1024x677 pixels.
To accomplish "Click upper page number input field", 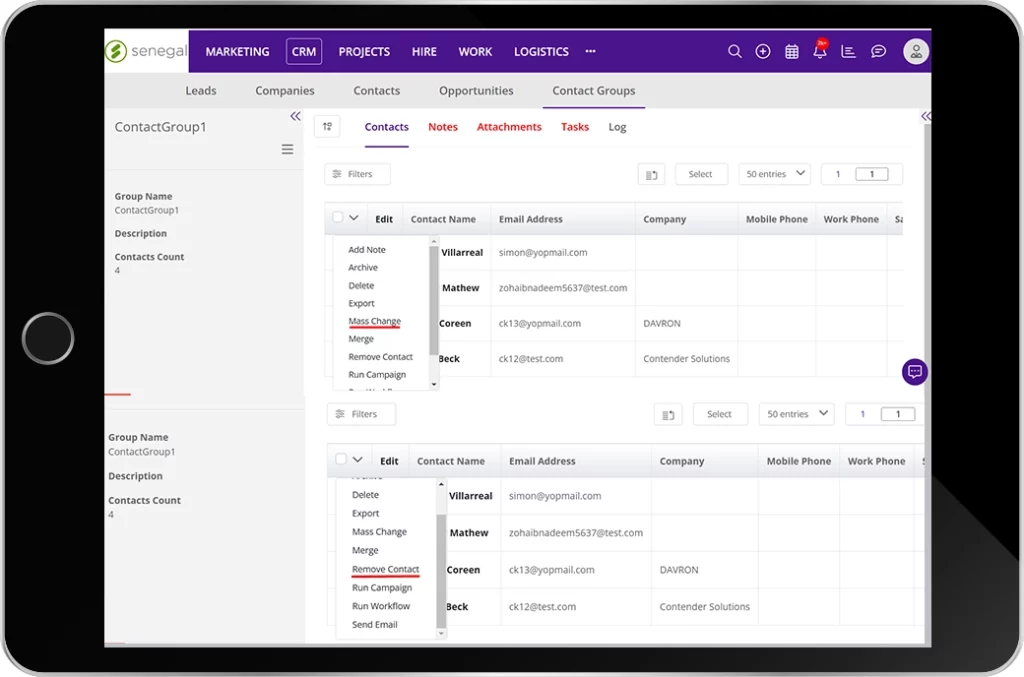I will point(872,174).
